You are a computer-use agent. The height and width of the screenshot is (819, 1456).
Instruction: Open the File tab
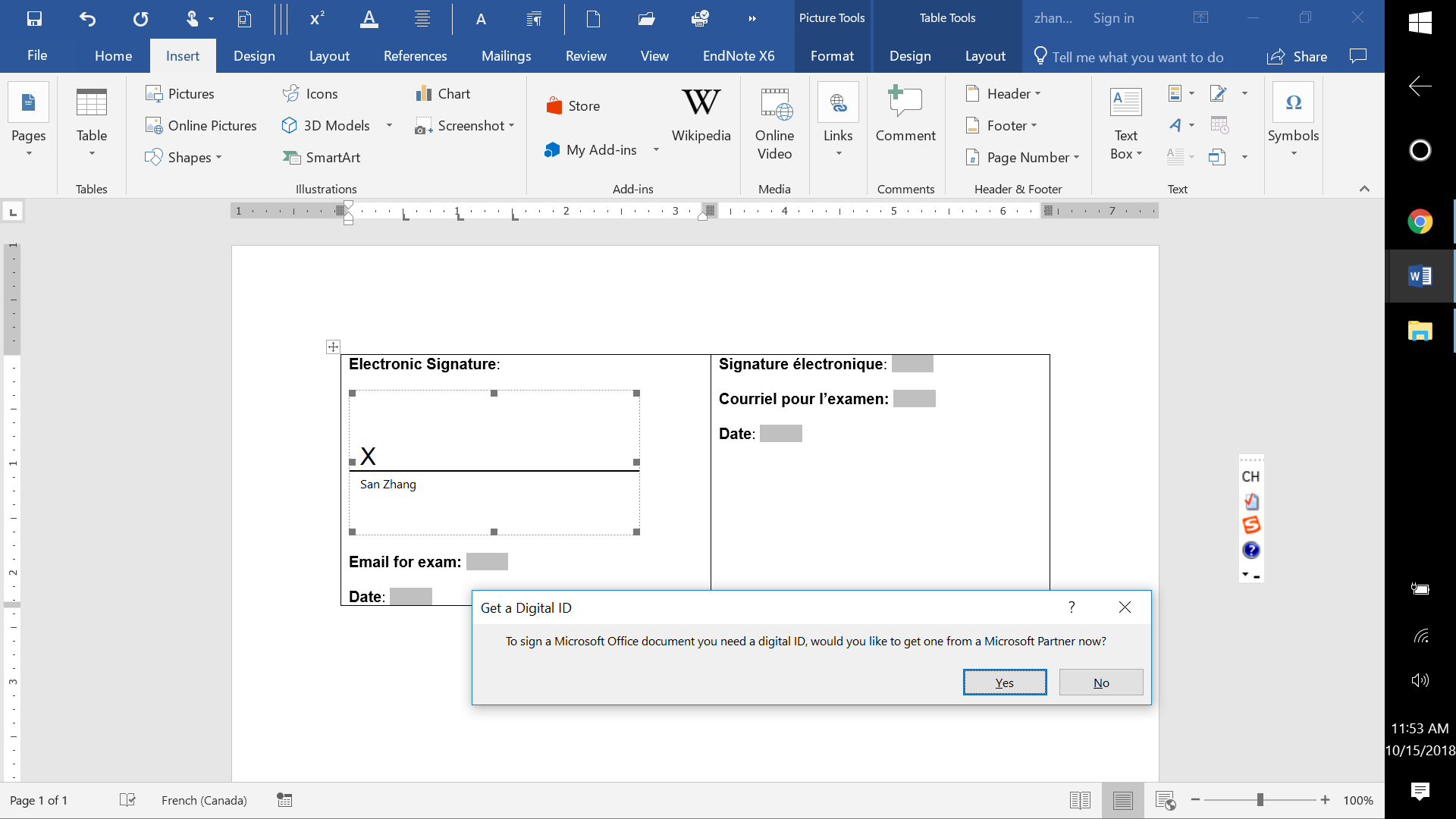[37, 56]
